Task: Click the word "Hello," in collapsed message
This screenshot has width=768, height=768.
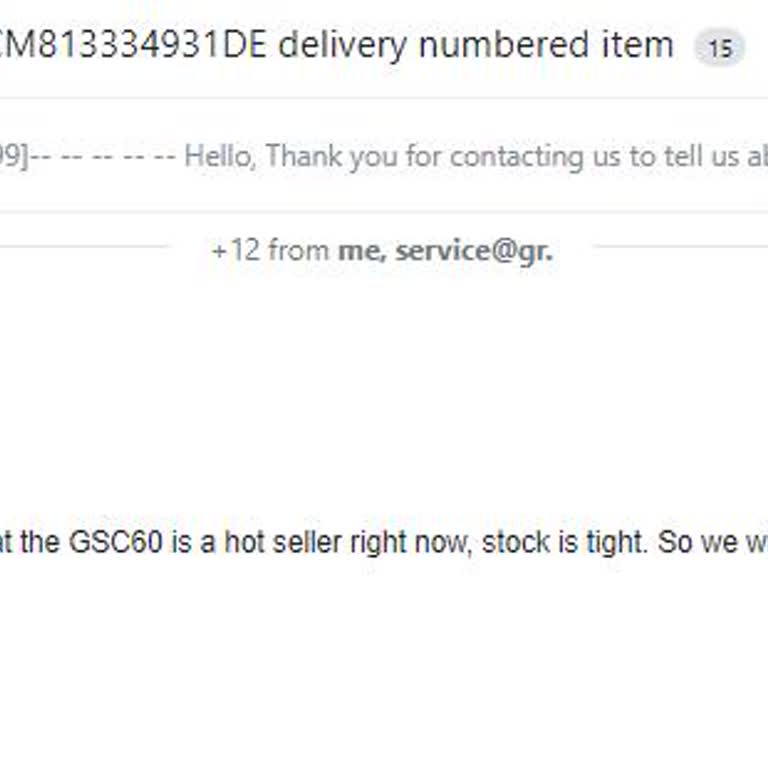Action: pyautogui.click(x=220, y=157)
